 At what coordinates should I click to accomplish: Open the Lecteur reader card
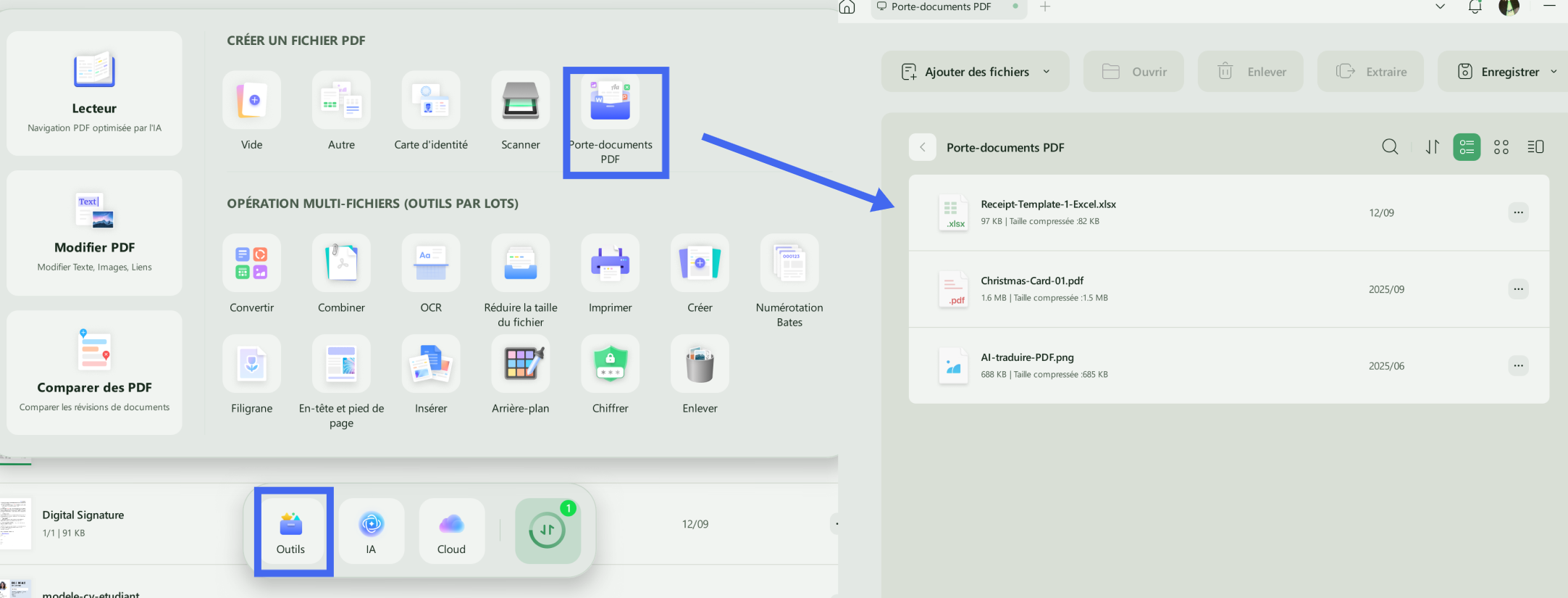pos(94,94)
